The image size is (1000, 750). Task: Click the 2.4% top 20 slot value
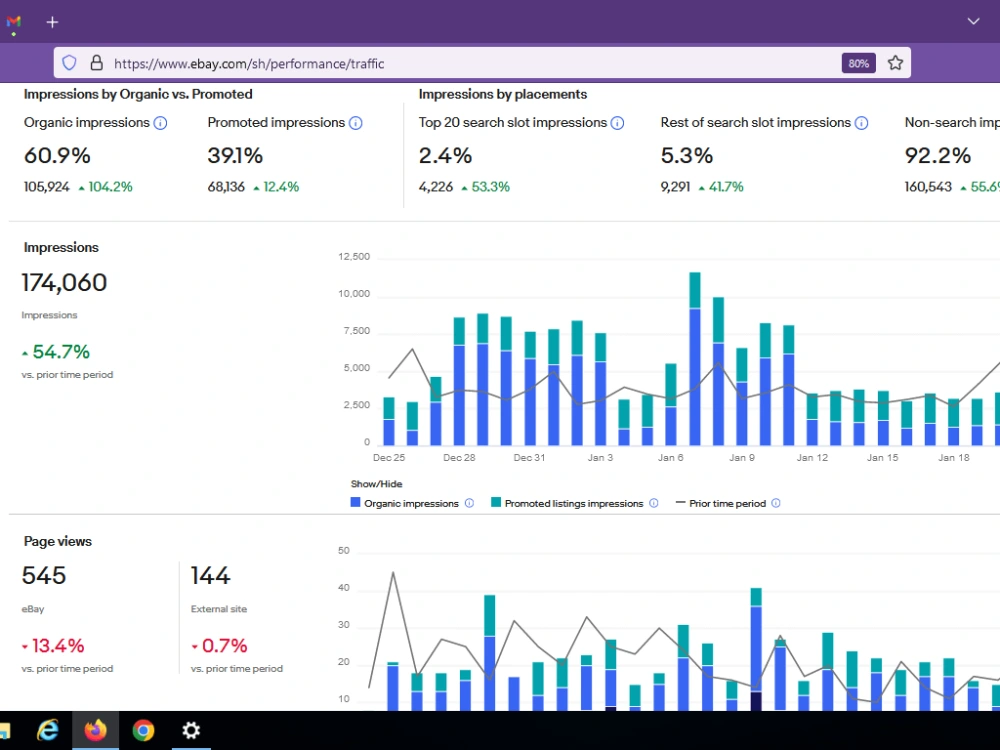[x=445, y=156]
